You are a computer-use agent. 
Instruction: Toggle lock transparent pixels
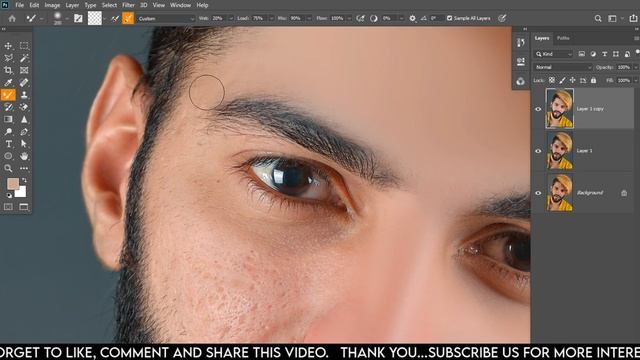552,80
